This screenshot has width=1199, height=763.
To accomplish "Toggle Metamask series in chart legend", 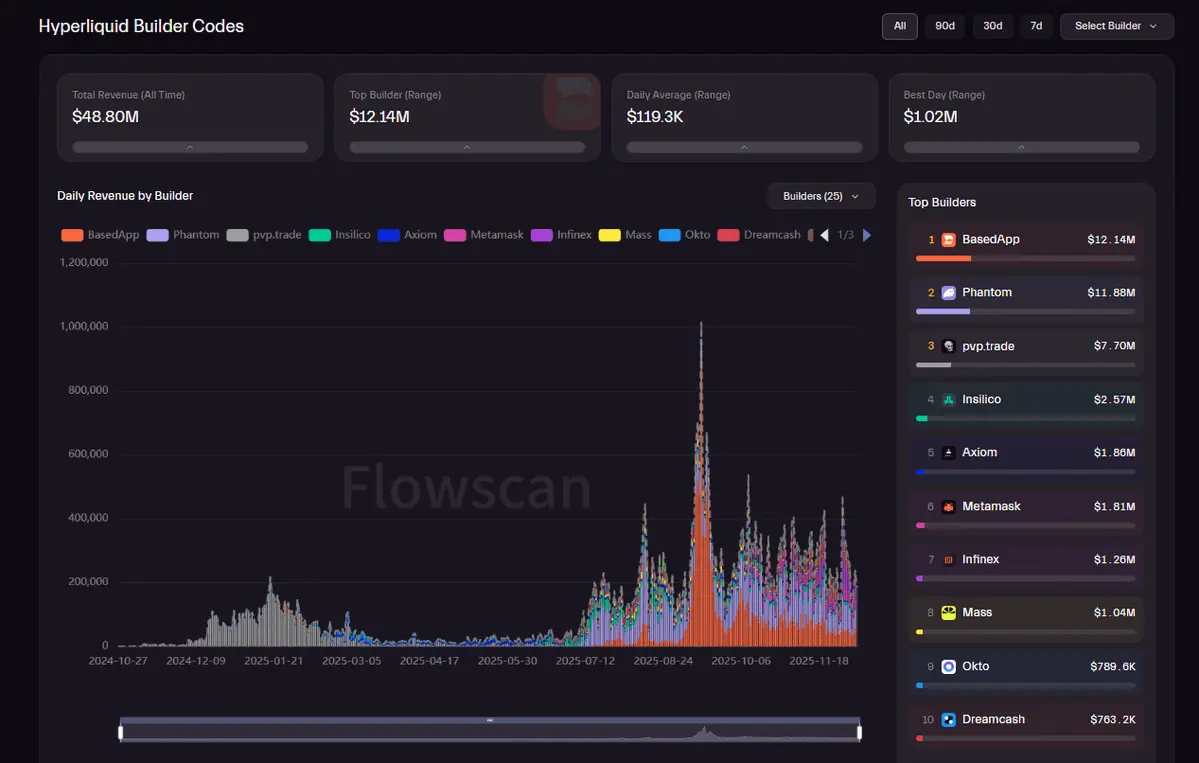I will pyautogui.click(x=484, y=235).
